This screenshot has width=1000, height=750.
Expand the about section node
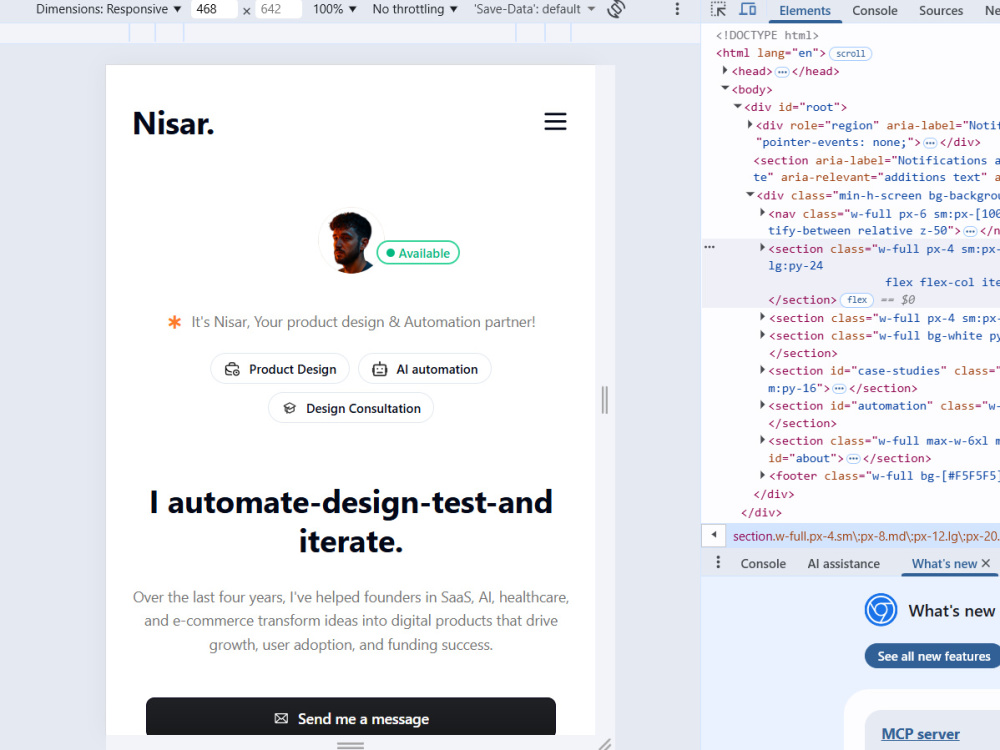click(762, 440)
